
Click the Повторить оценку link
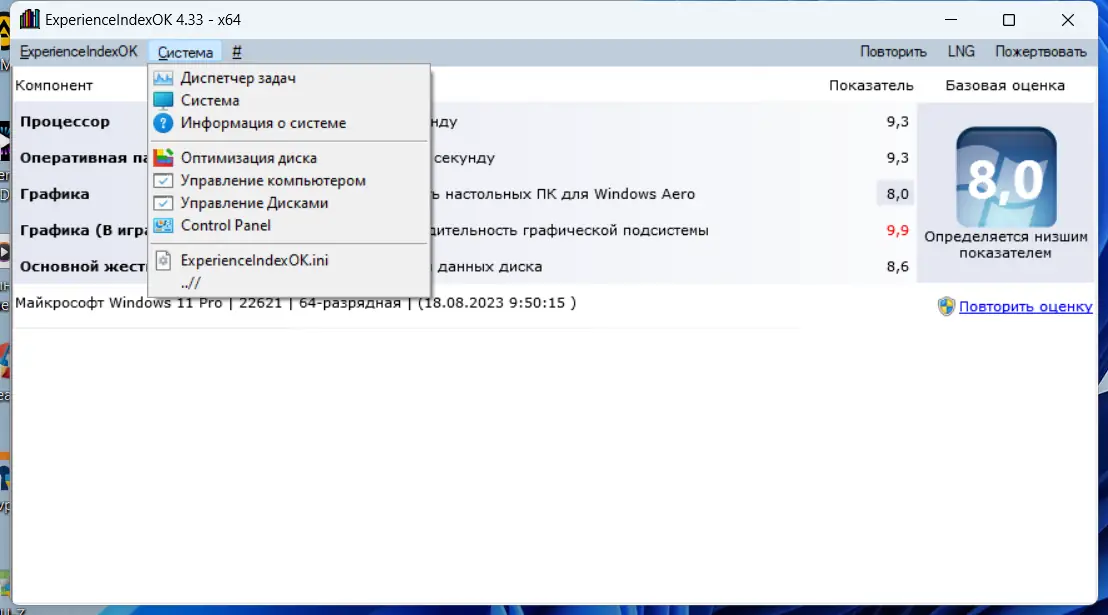click(1025, 307)
